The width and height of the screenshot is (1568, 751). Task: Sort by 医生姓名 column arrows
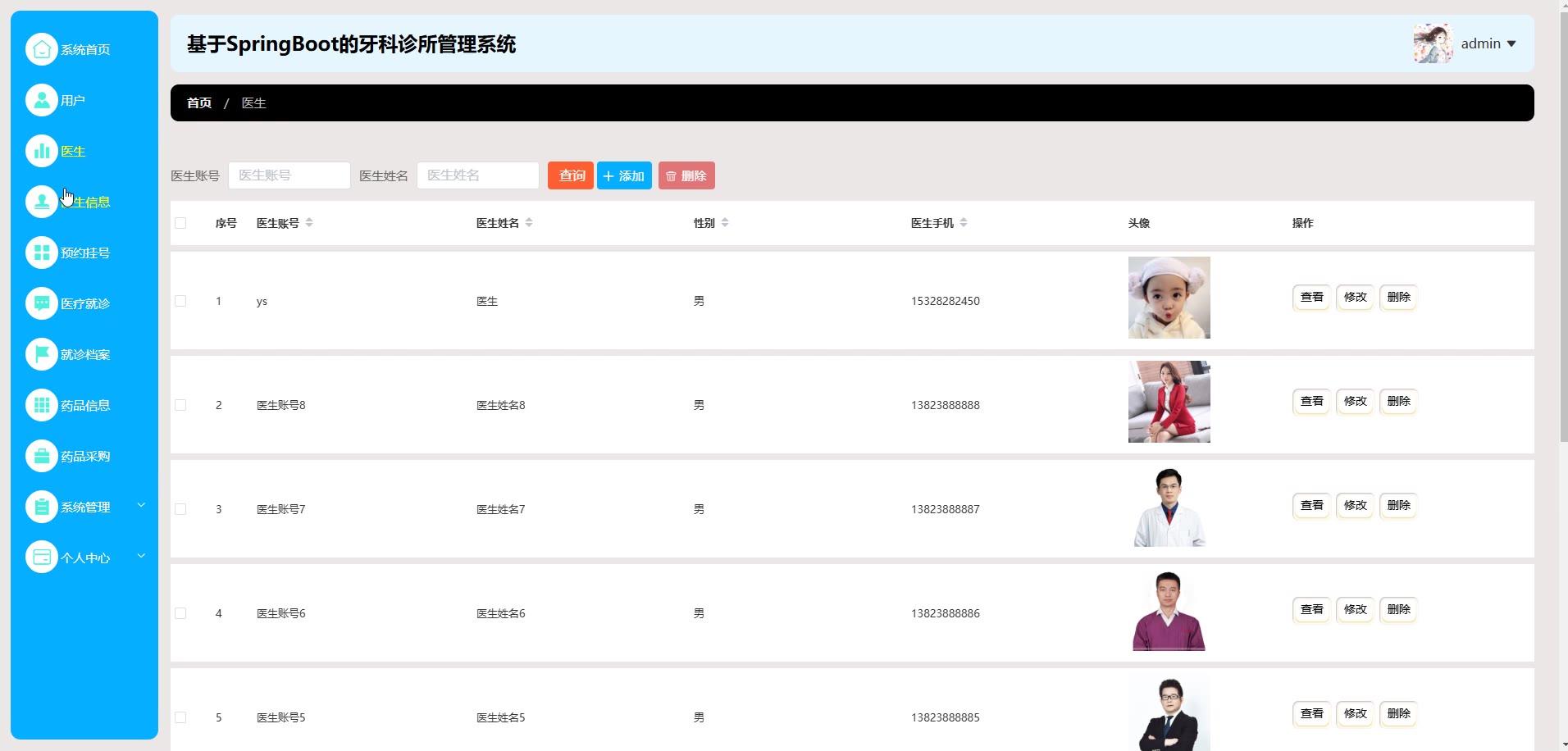point(529,223)
